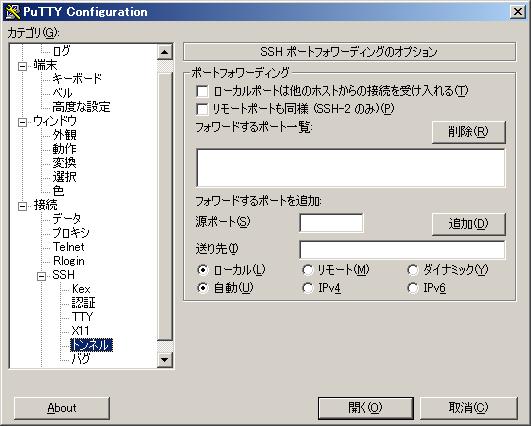Open the Rlogin category

click(69, 261)
